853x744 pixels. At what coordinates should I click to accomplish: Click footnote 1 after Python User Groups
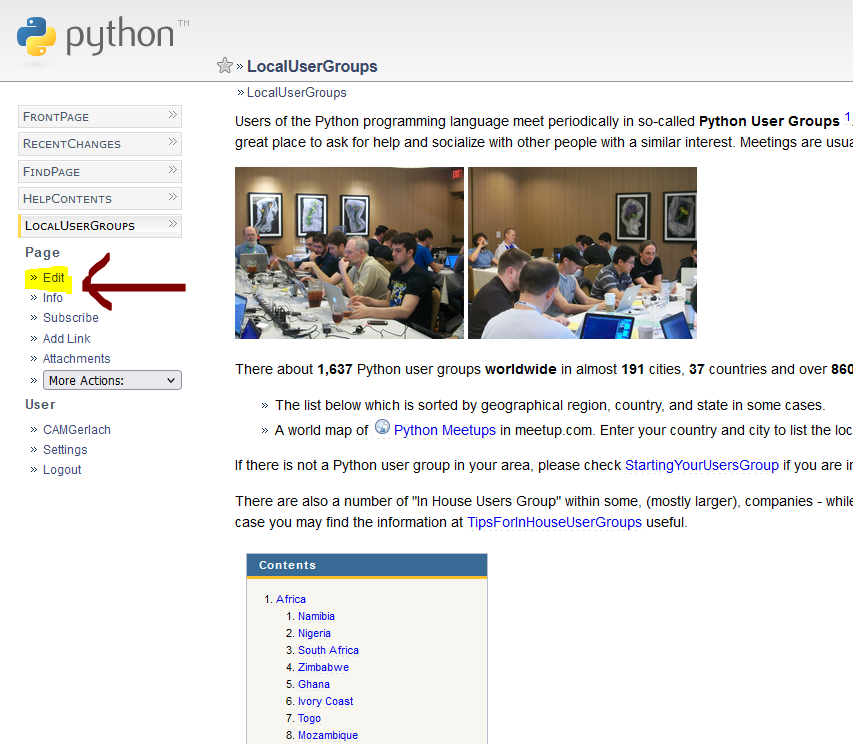pos(847,117)
